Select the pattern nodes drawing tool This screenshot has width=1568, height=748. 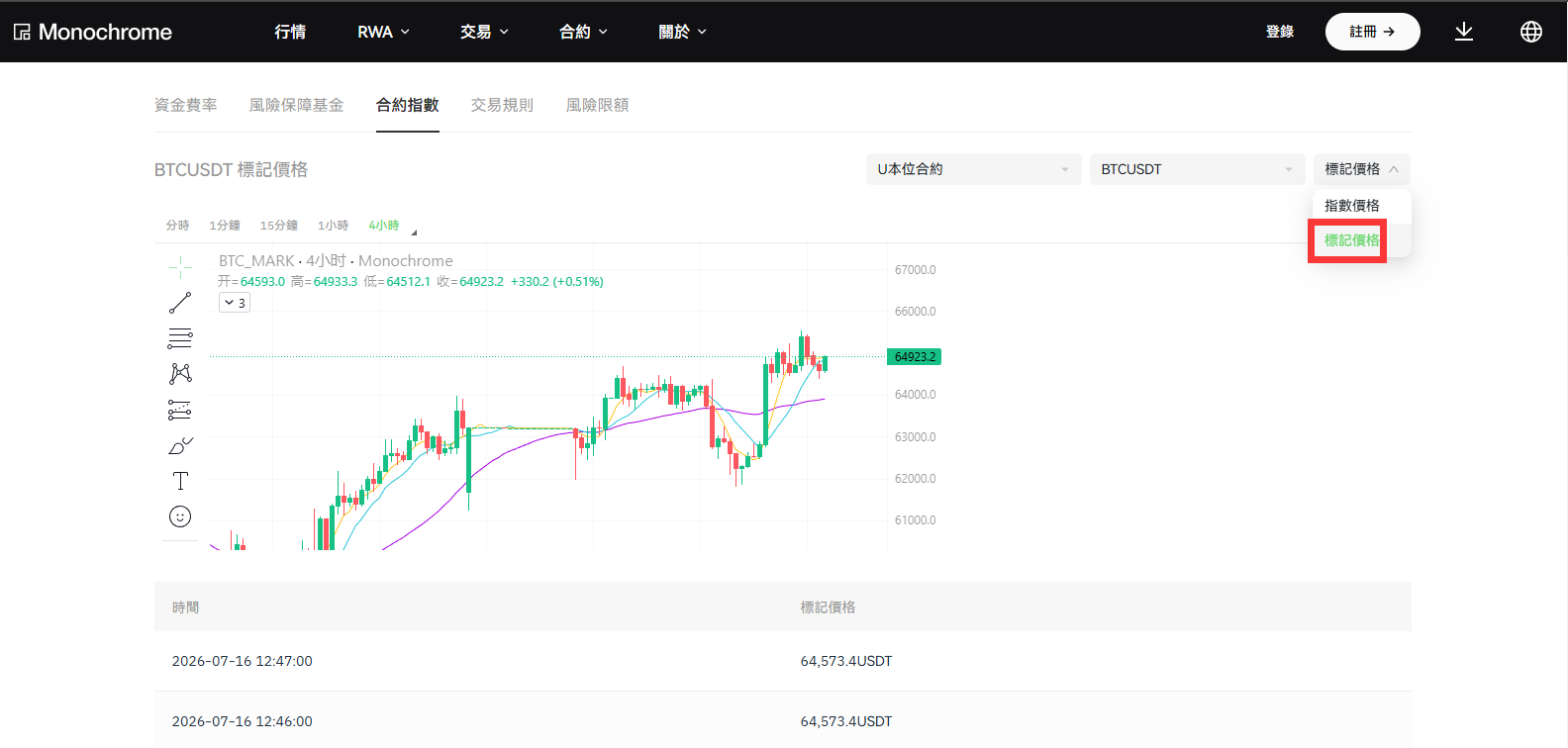[180, 374]
